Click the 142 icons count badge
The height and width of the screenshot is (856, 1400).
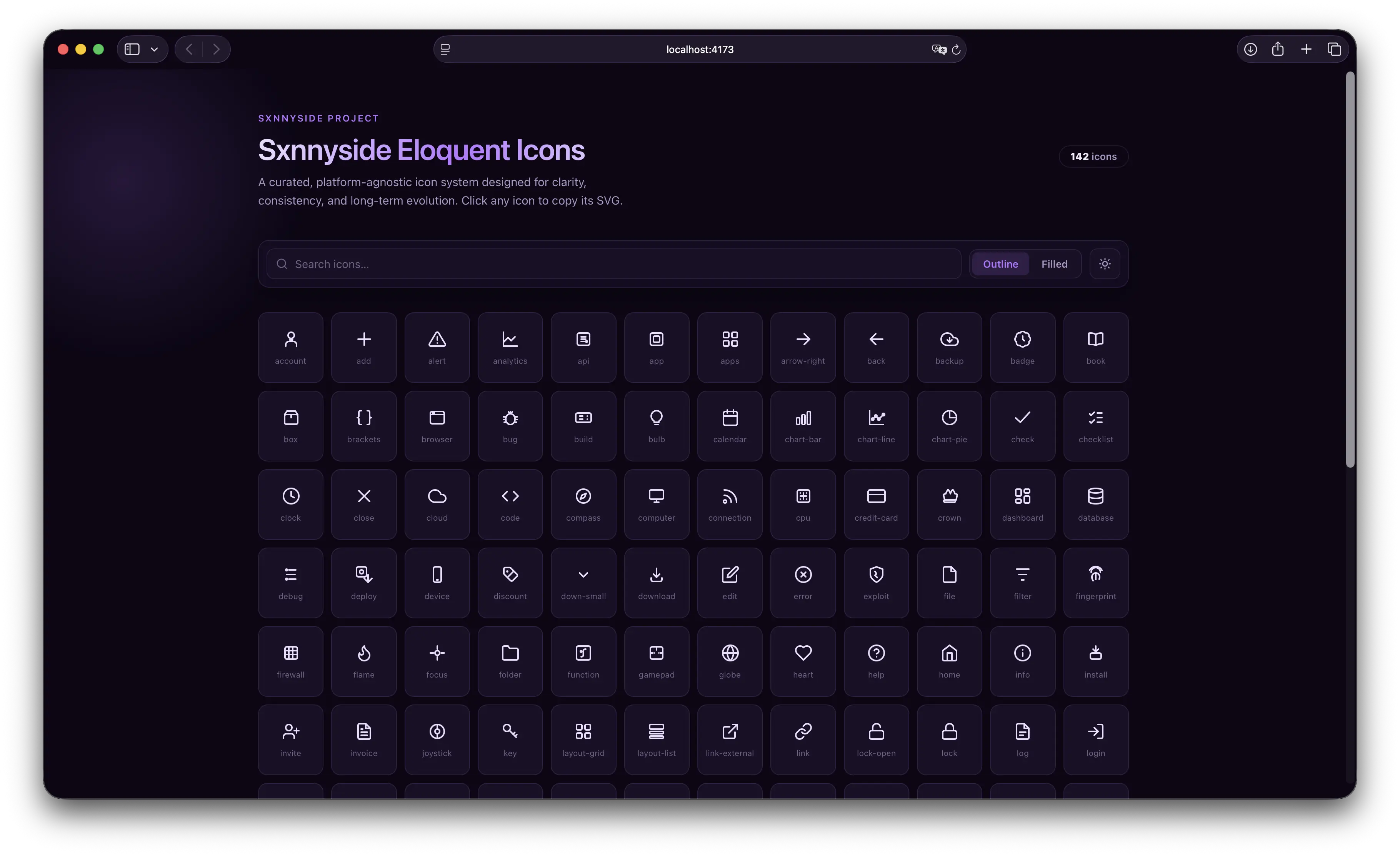[x=1093, y=156]
